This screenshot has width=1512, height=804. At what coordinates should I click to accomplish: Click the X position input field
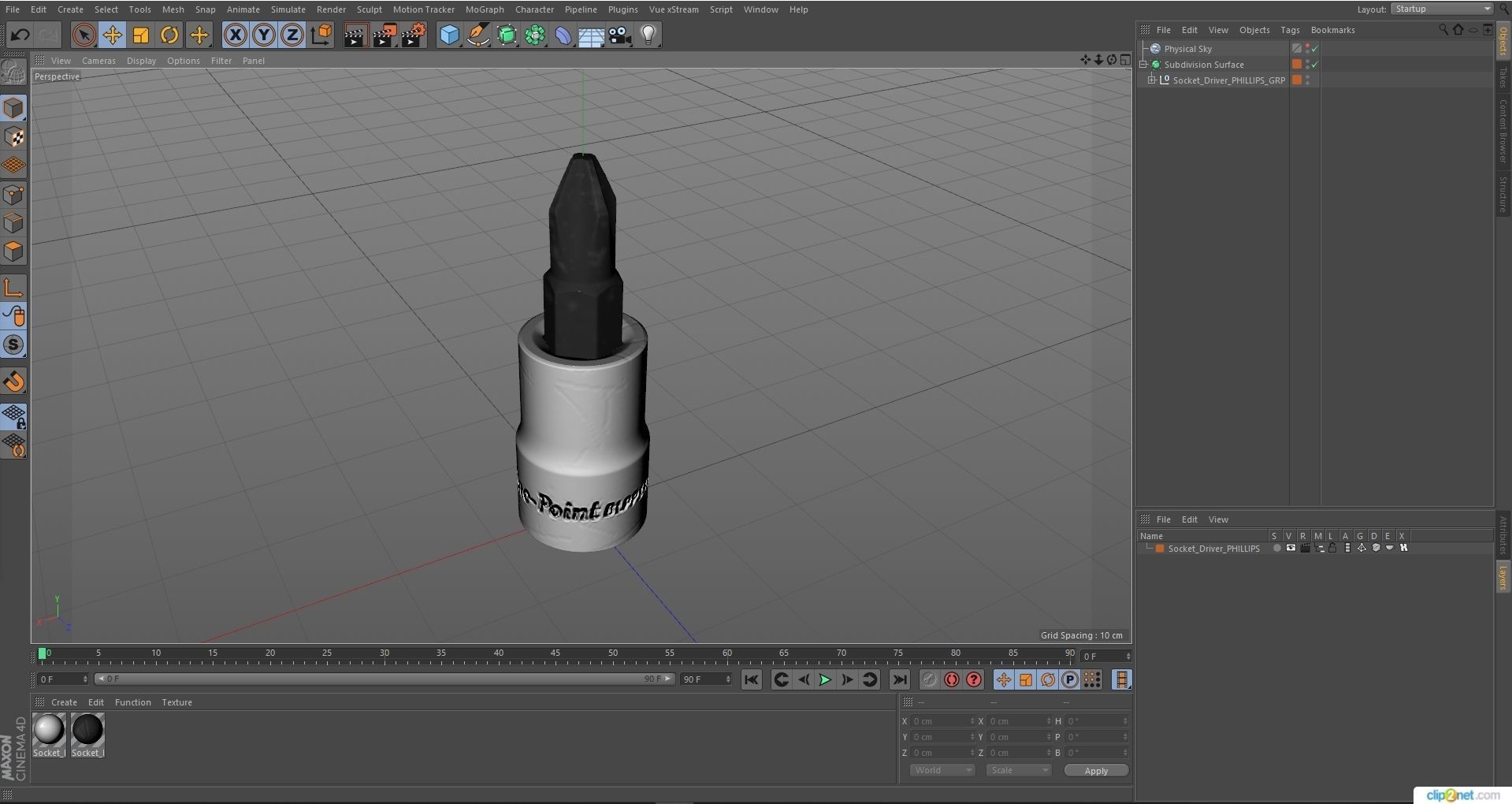point(942,720)
